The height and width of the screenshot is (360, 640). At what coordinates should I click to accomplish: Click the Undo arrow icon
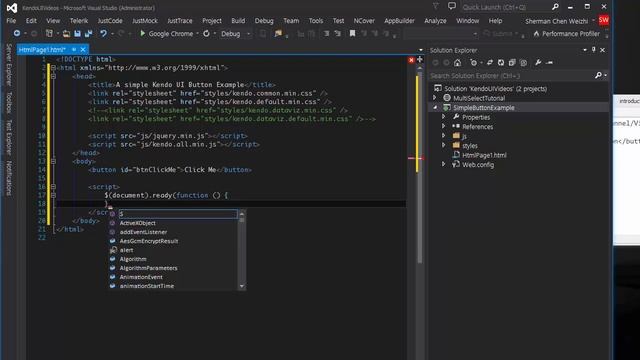[x=103, y=33]
